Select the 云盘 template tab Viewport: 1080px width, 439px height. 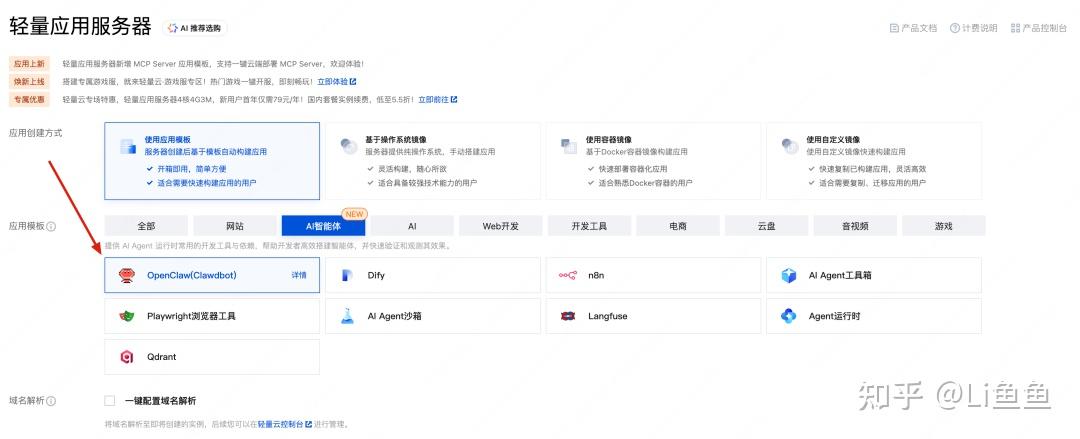tap(767, 226)
